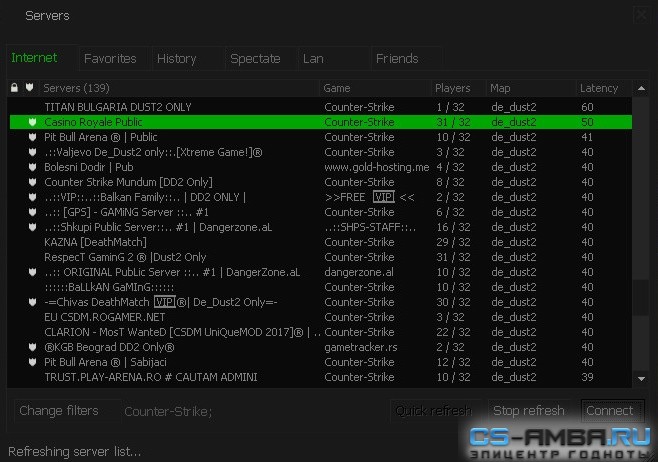This screenshot has height=462, width=658.
Task: Click shield icon next to Counter Strike Mundum
Action: tap(32, 182)
